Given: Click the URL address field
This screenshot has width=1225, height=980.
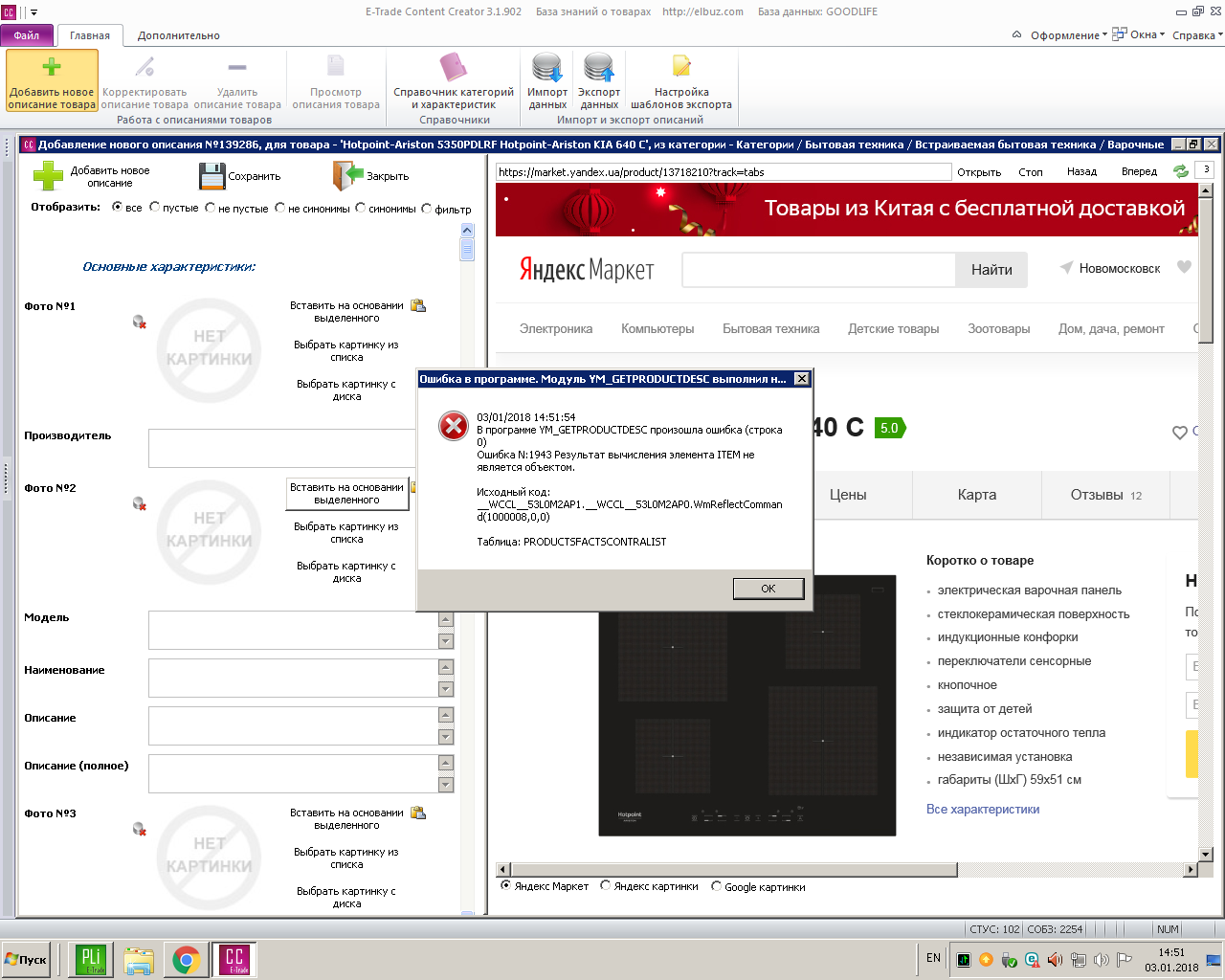Looking at the screenshot, I should [724, 172].
